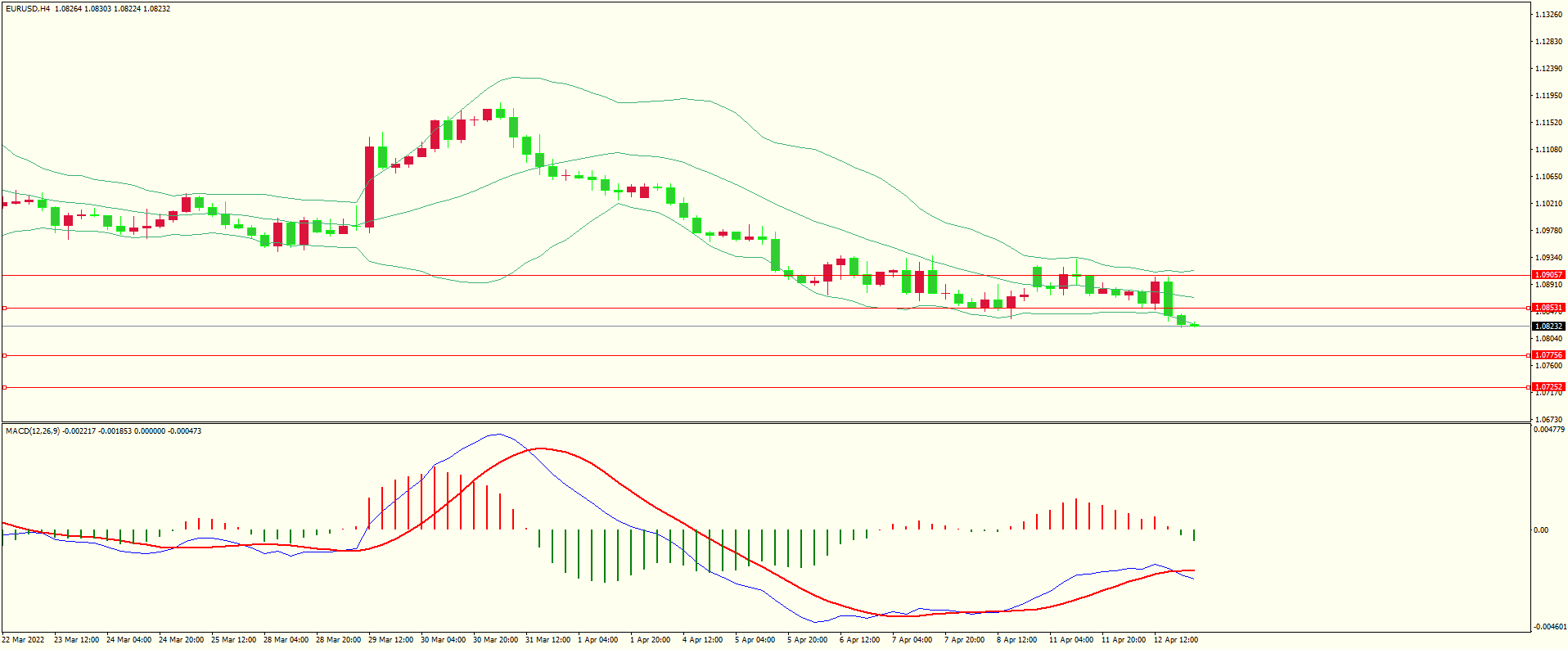Viewport: 1568px width, 649px height.
Task: Click the 1.13260 price axis label
Action: click(x=1549, y=15)
